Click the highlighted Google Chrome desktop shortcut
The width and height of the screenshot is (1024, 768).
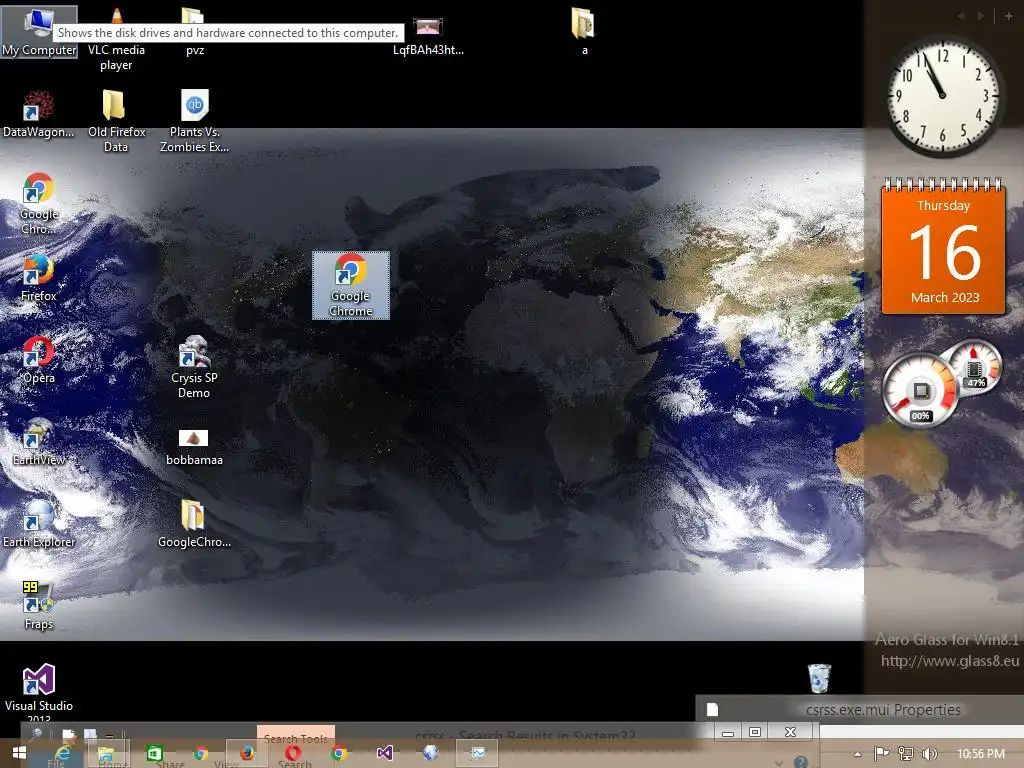click(x=351, y=285)
